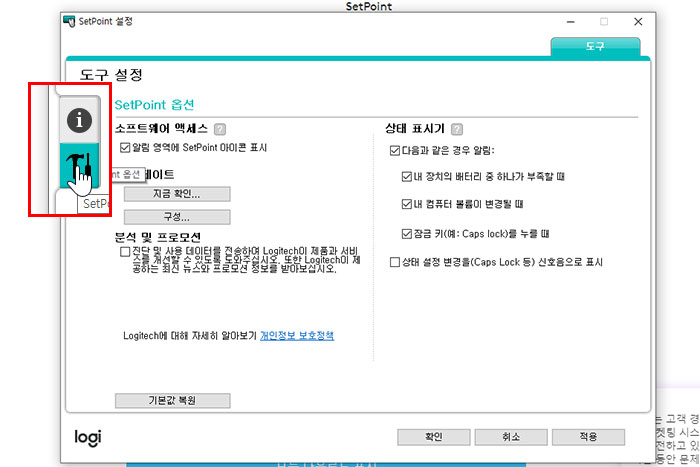Switch to the 도구 tab
This screenshot has width=700, height=467.
click(x=595, y=46)
